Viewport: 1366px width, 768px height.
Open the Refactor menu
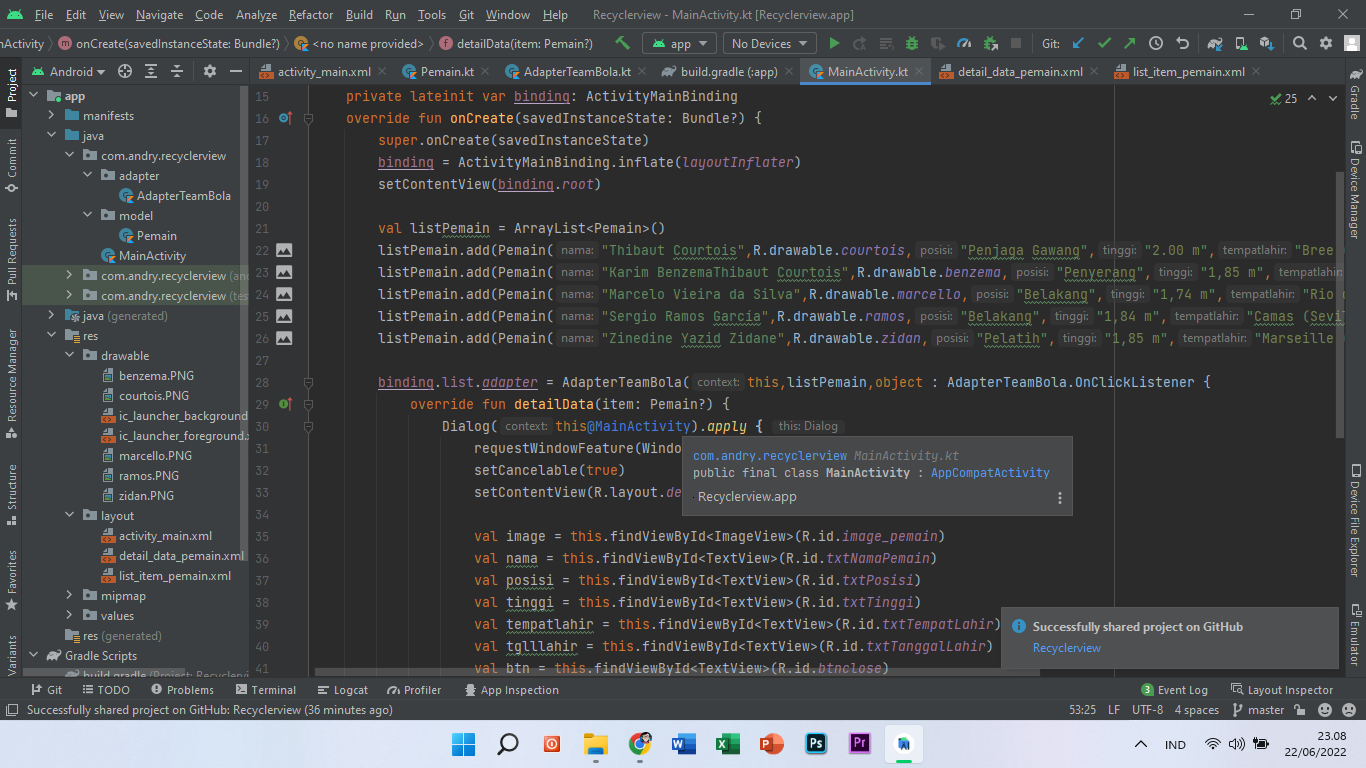pyautogui.click(x=310, y=15)
